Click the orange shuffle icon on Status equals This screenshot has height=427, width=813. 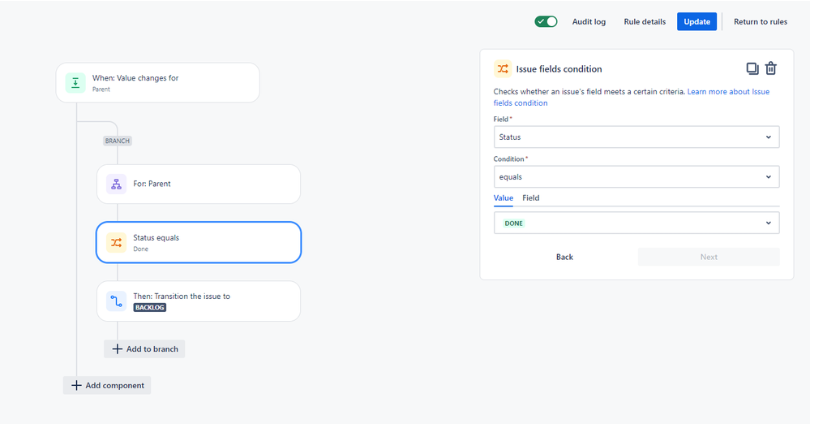click(116, 243)
